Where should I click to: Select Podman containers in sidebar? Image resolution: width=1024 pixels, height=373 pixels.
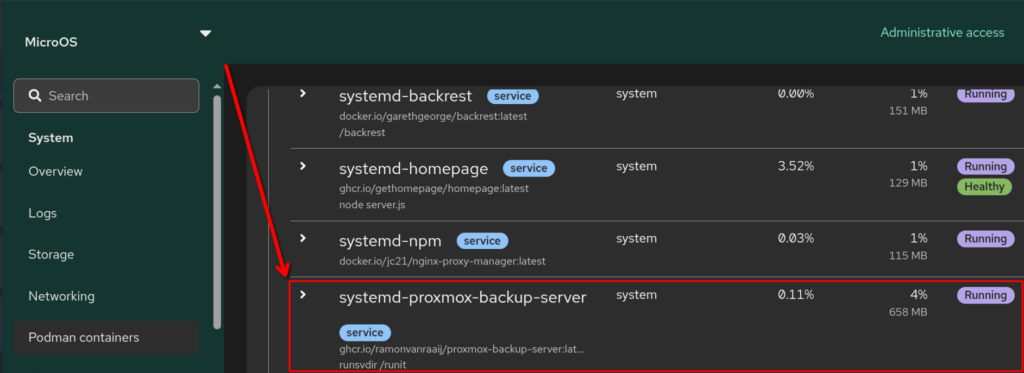coord(106,338)
